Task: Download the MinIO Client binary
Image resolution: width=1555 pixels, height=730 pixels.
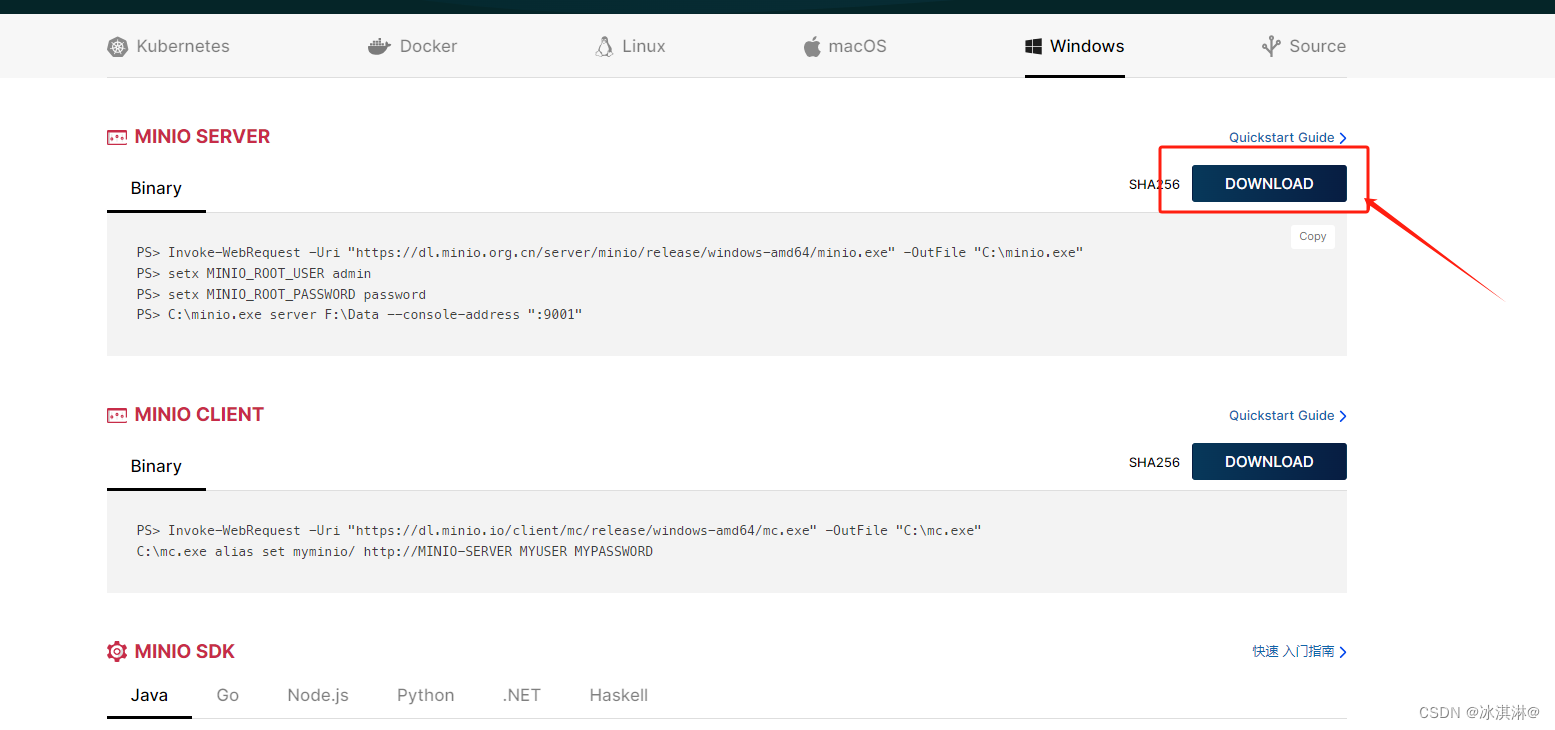Action: [x=1269, y=462]
